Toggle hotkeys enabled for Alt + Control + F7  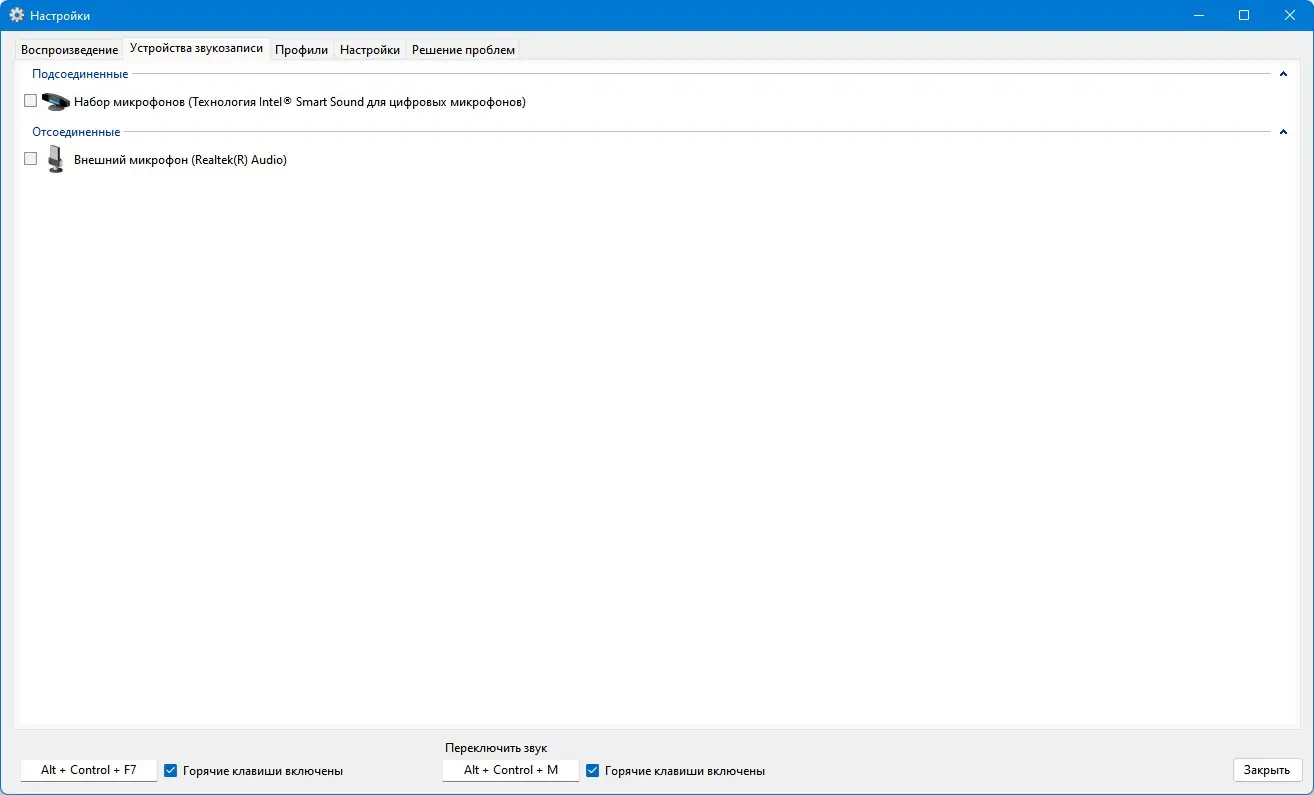[x=171, y=771]
